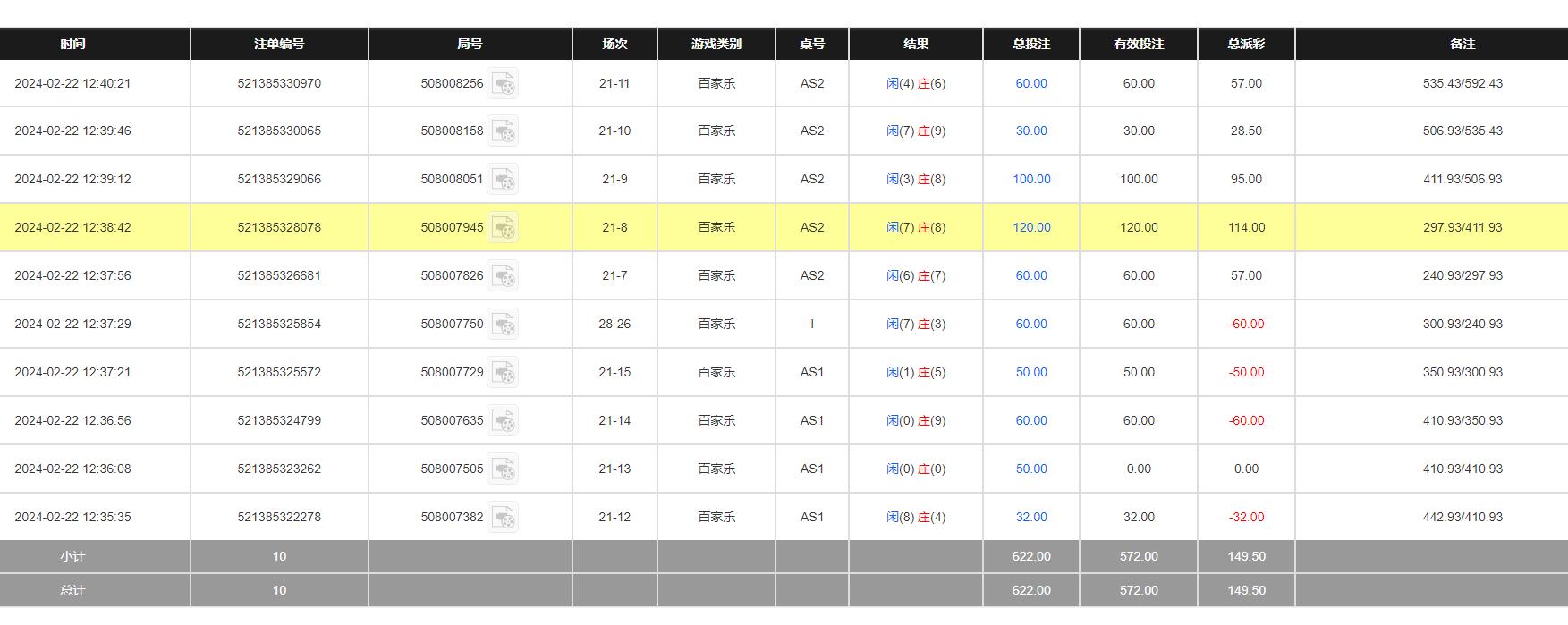
Task: Open video replay icon for round 508008256
Action: 503,83
